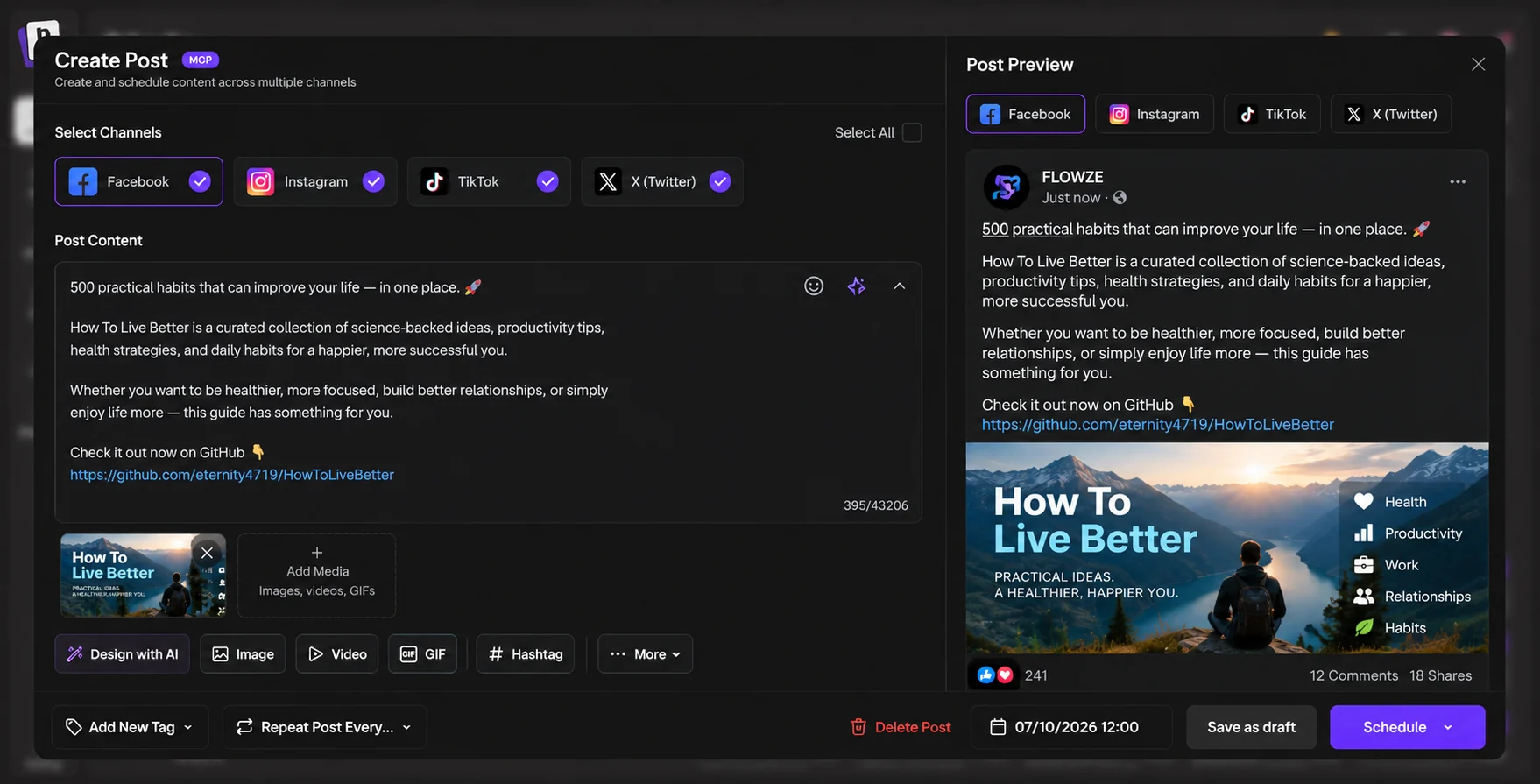Image resolution: width=1540 pixels, height=784 pixels.
Task: Switch preview to the X (Twitter) tab
Action: point(1391,114)
